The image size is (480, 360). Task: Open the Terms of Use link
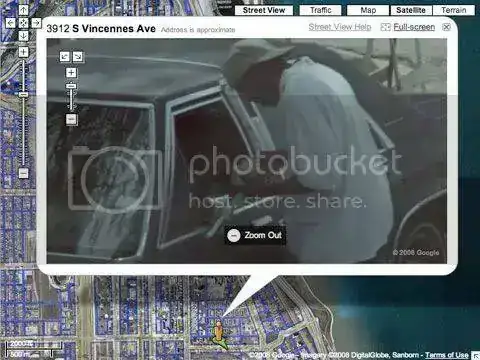click(447, 355)
